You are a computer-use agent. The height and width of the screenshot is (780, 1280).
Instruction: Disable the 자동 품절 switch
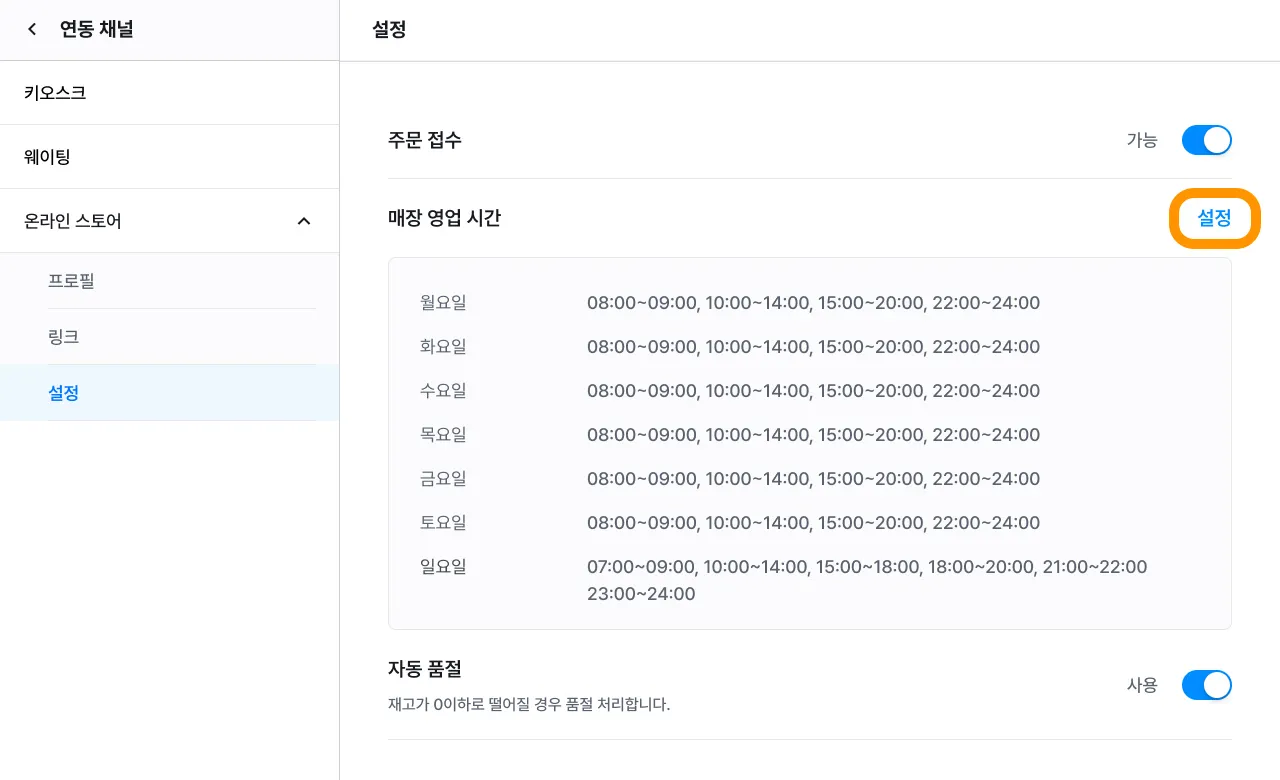(x=1206, y=685)
